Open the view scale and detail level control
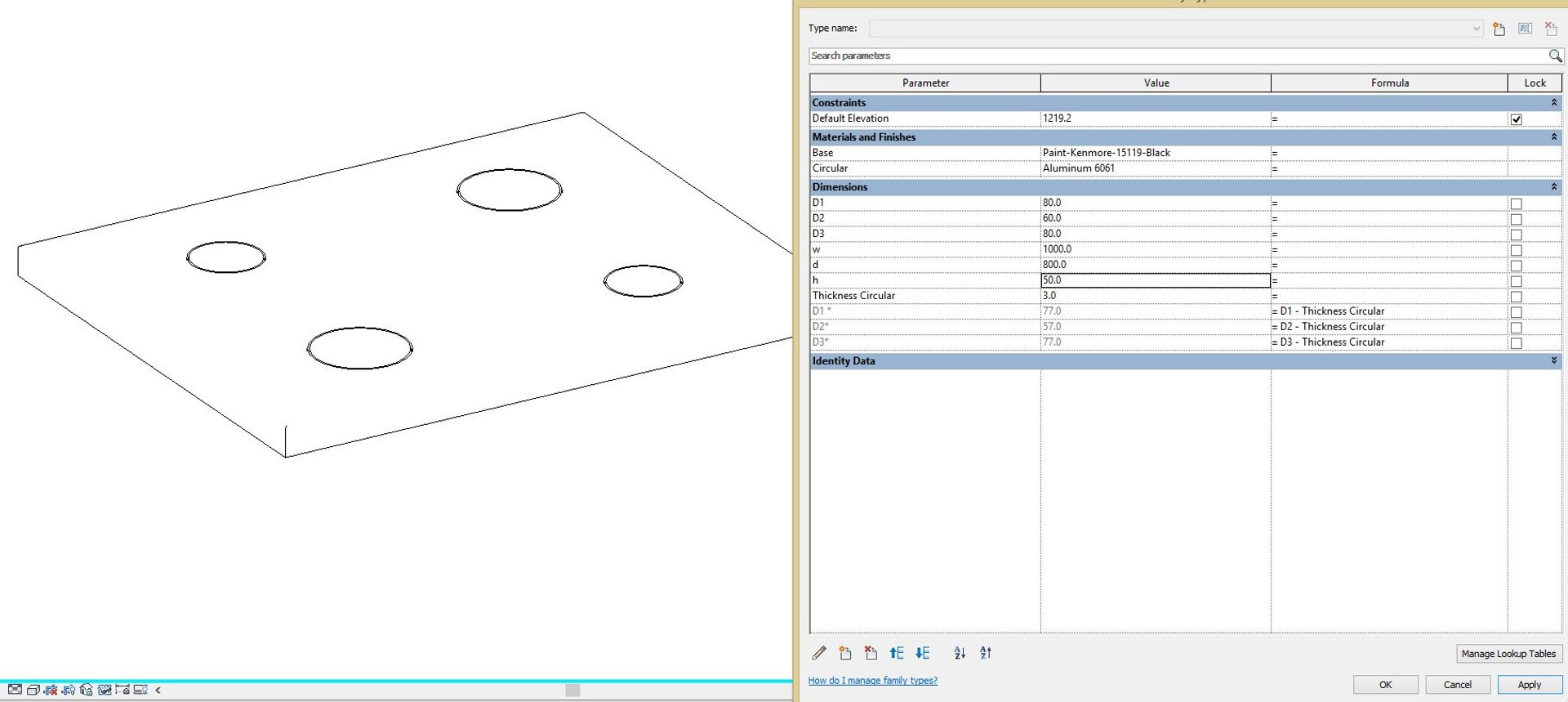The image size is (1568, 702). 15,690
